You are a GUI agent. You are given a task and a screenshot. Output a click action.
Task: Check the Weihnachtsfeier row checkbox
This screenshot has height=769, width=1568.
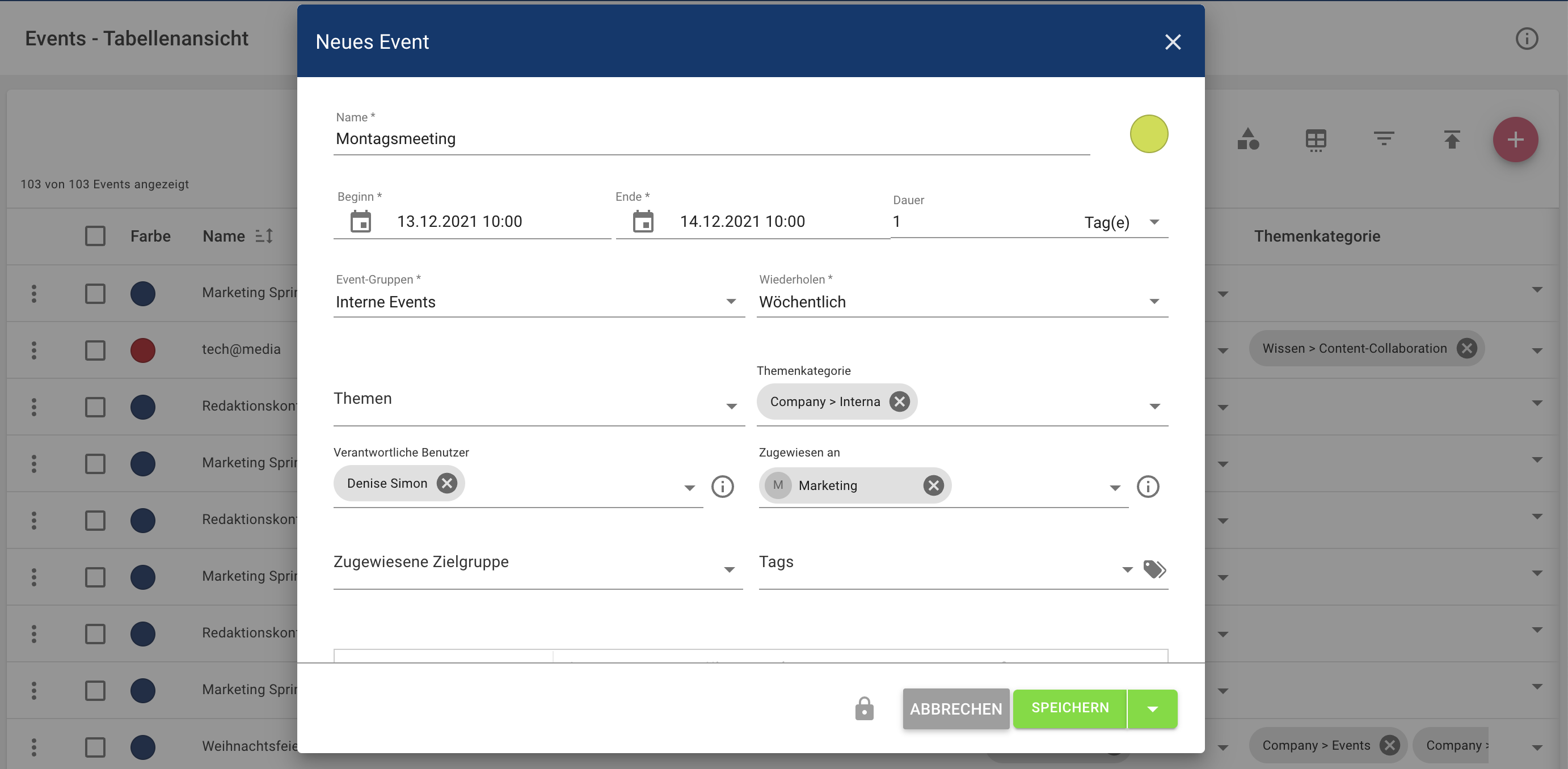point(95,746)
